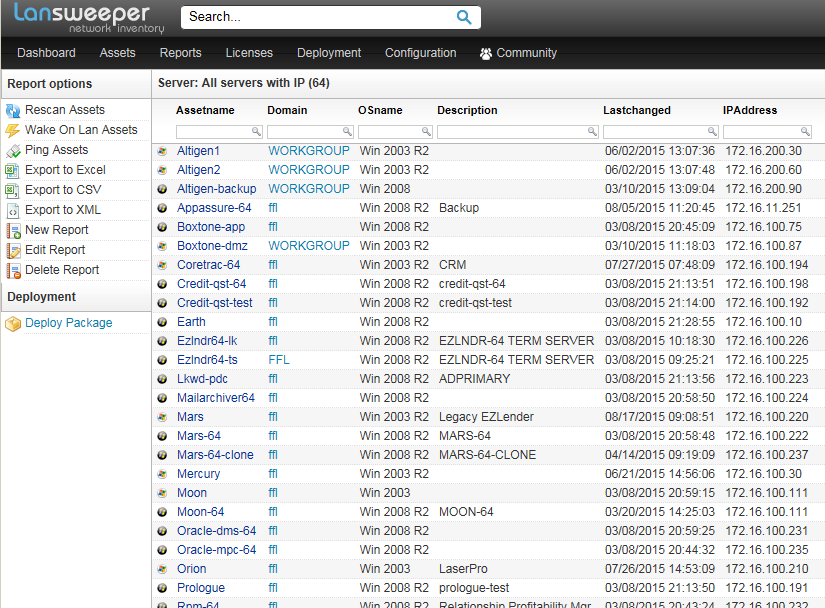Click WORKGROUP domain in Altigen2 row

click(x=309, y=170)
